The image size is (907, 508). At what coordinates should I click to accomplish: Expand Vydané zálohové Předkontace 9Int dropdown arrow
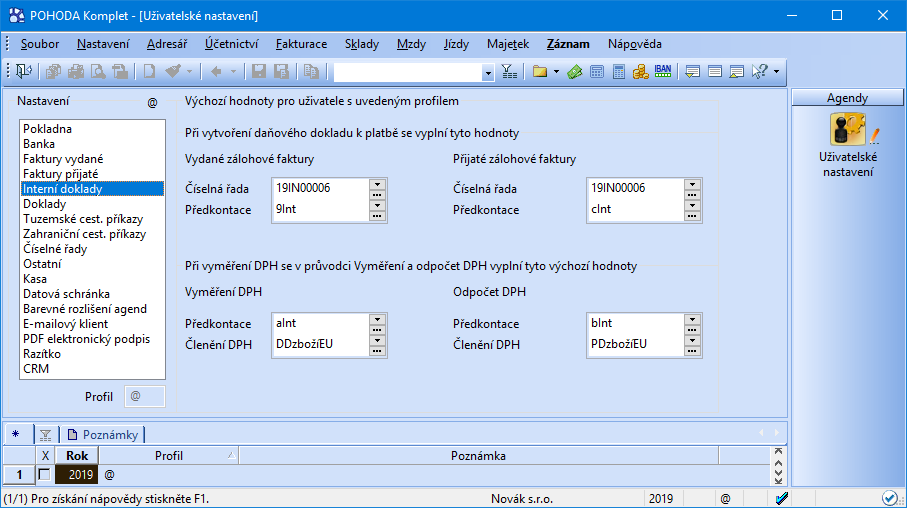[x=377, y=205]
